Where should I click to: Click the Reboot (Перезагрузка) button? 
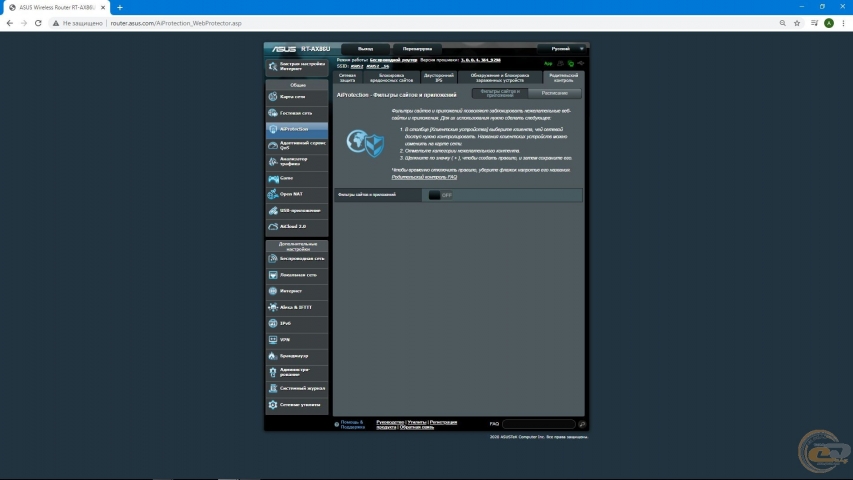click(x=417, y=49)
